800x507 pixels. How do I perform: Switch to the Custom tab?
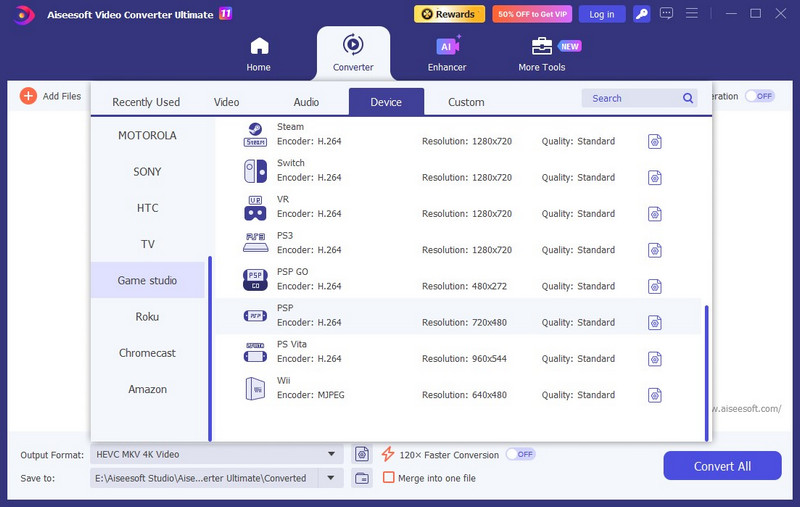(466, 102)
